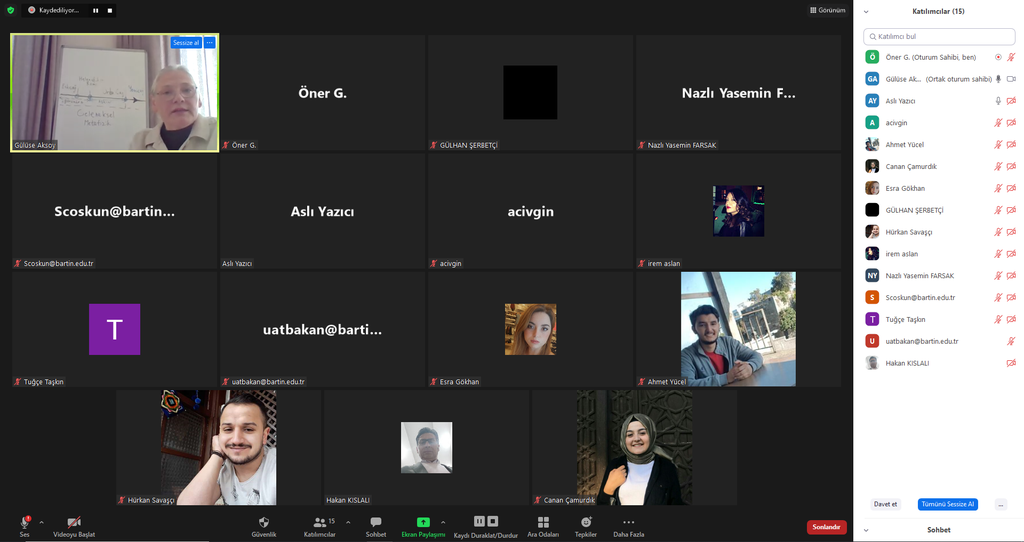Collapse Sohbet panel chevron
The height and width of the screenshot is (542, 1024).
866,530
